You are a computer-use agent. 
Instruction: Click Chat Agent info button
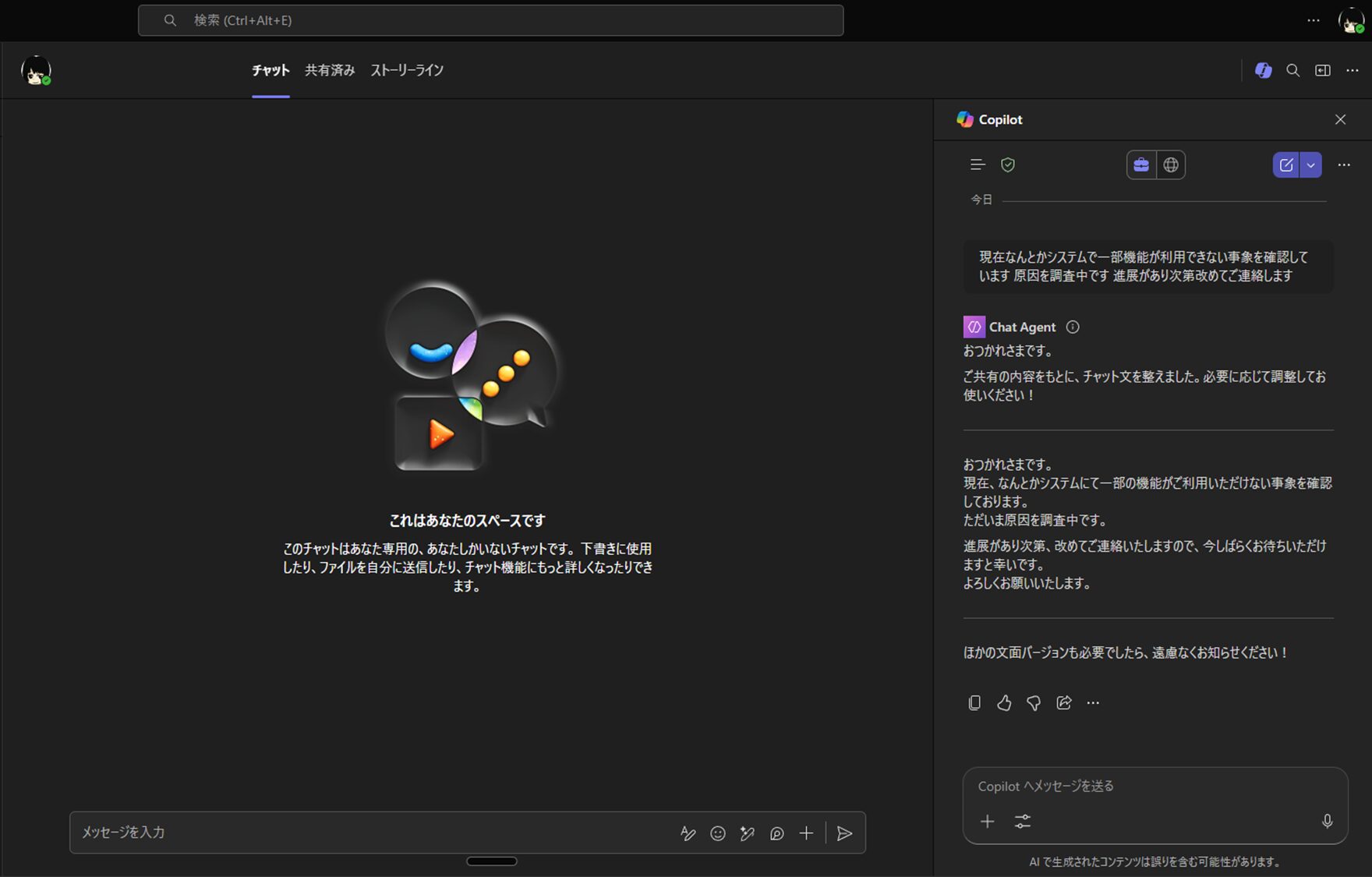(x=1073, y=327)
